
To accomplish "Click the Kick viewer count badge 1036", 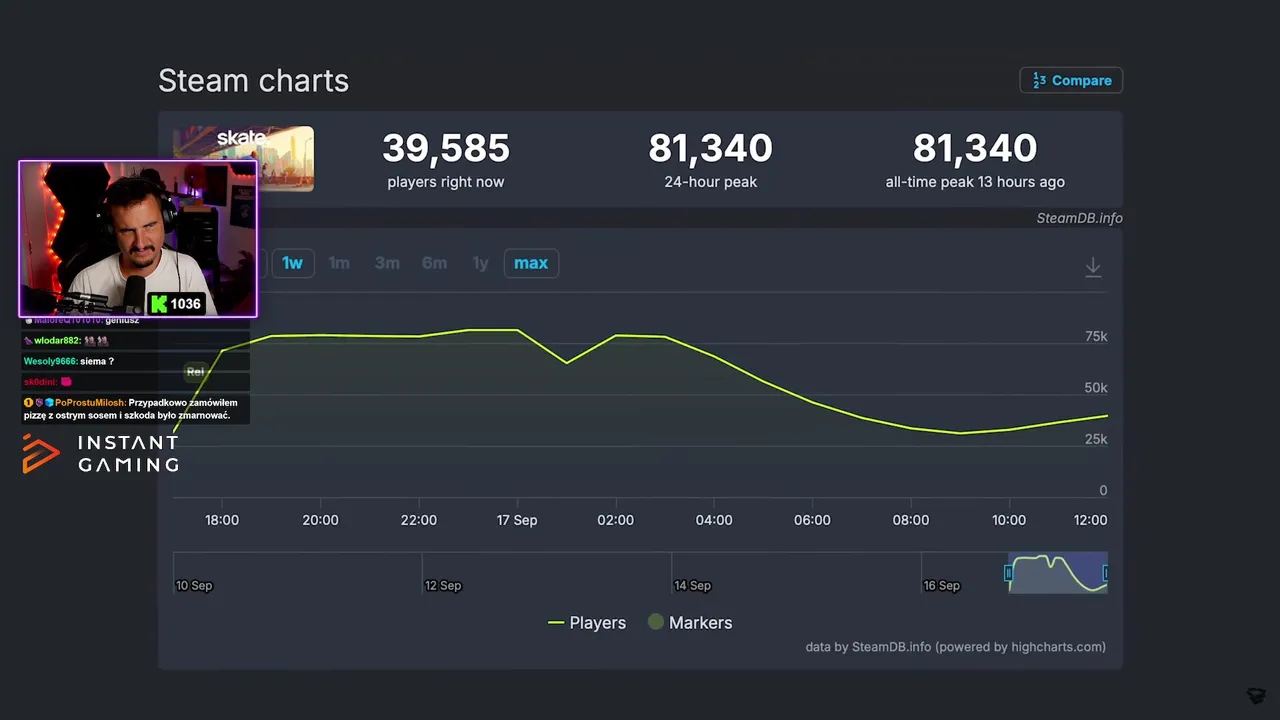I will click(x=176, y=304).
